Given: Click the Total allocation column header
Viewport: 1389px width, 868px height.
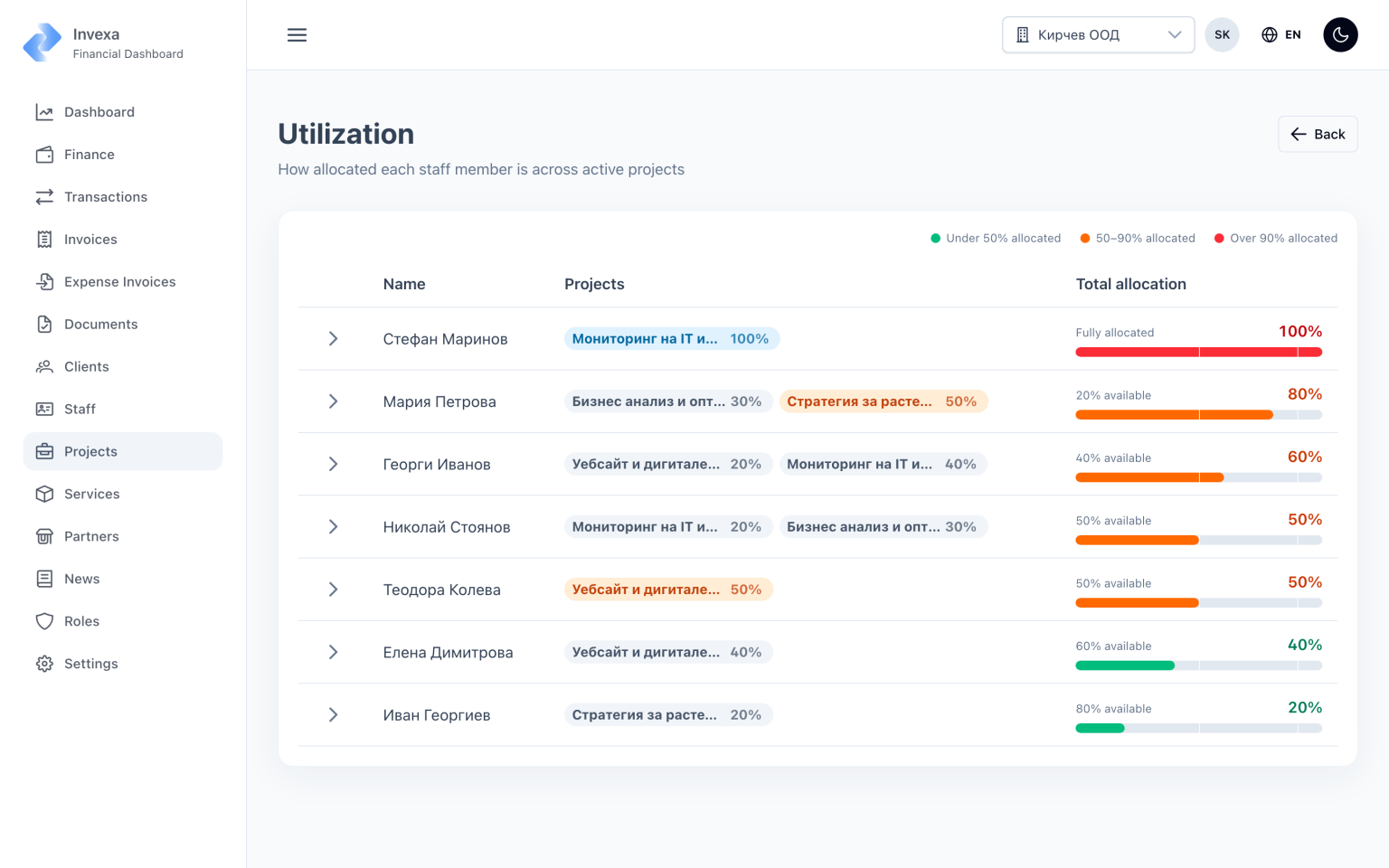Looking at the screenshot, I should (x=1130, y=284).
